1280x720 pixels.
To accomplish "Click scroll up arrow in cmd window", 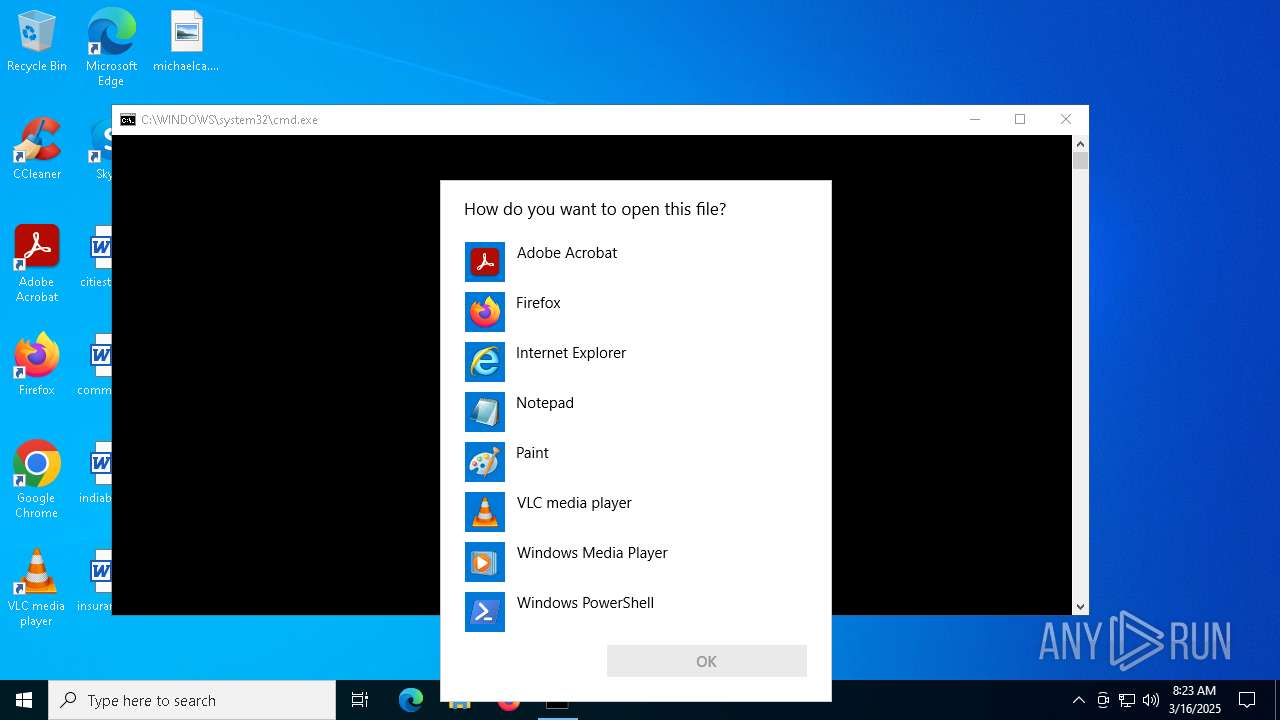I will point(1080,143).
